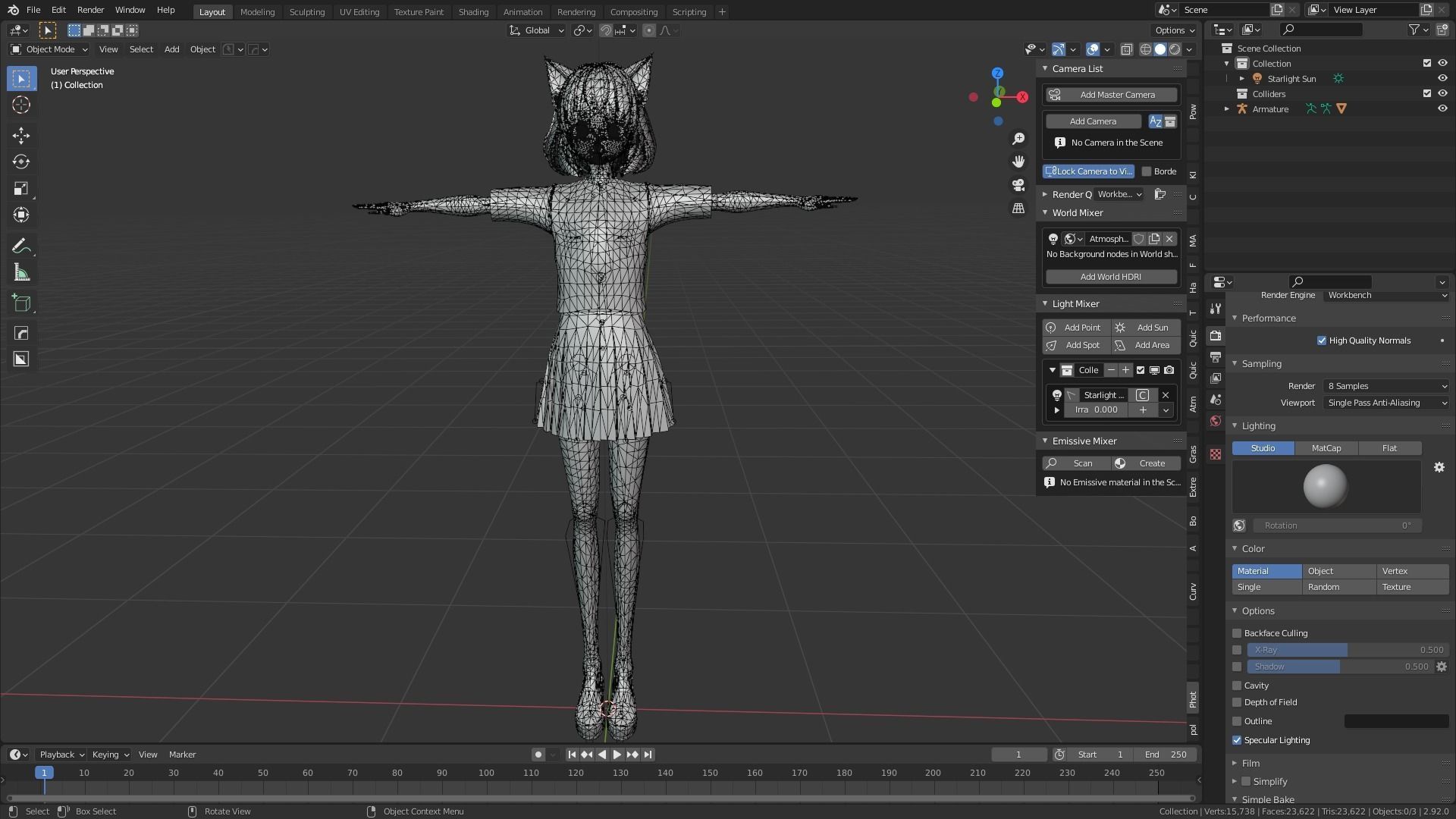Click the Emissive Mixer Scan button
This screenshot has width=1456, height=819.
pos(1077,463)
